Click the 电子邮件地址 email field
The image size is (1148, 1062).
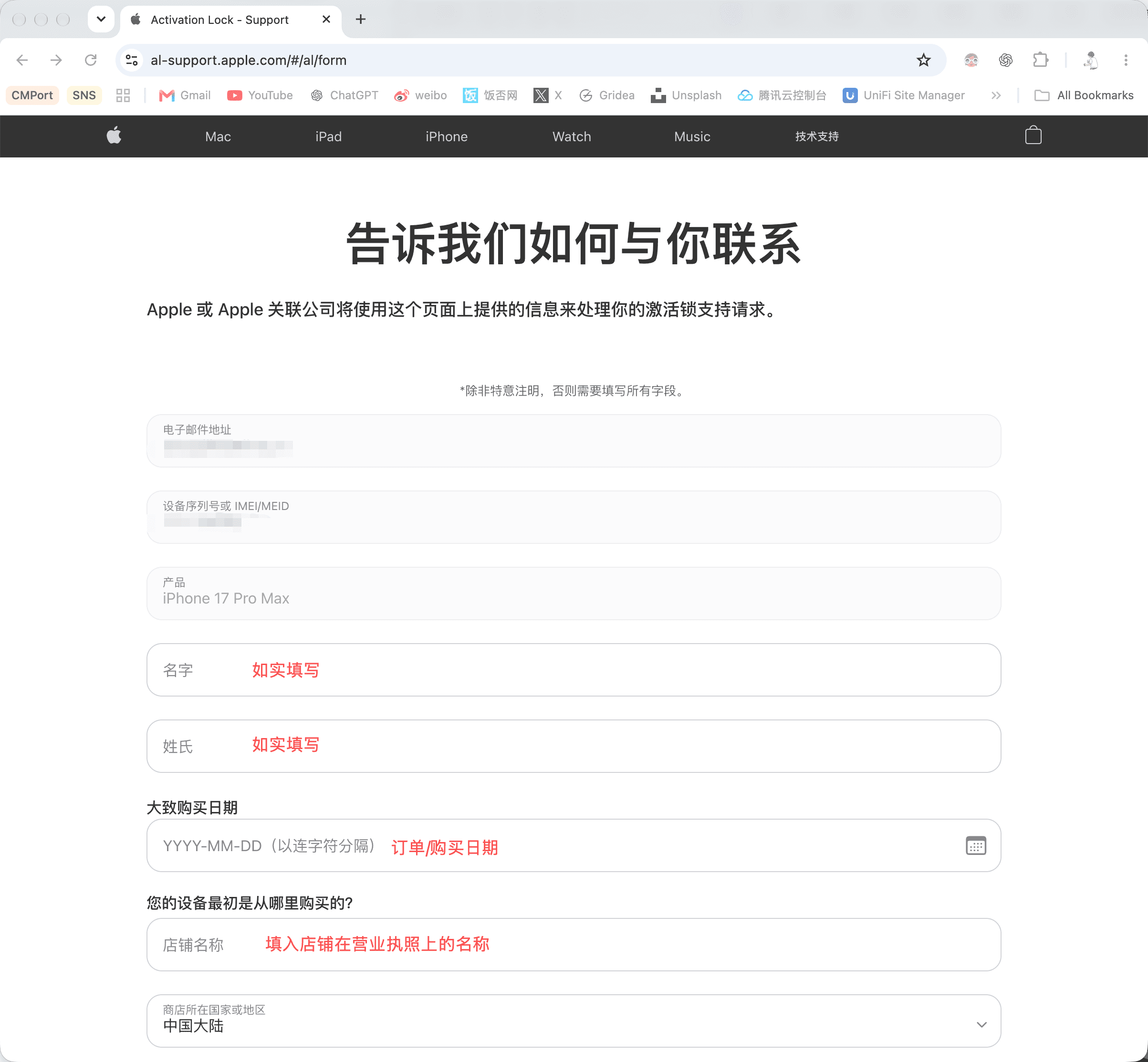[x=574, y=441]
